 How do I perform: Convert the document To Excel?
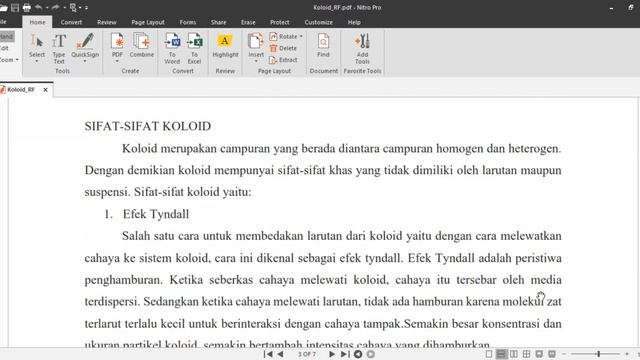(x=194, y=49)
